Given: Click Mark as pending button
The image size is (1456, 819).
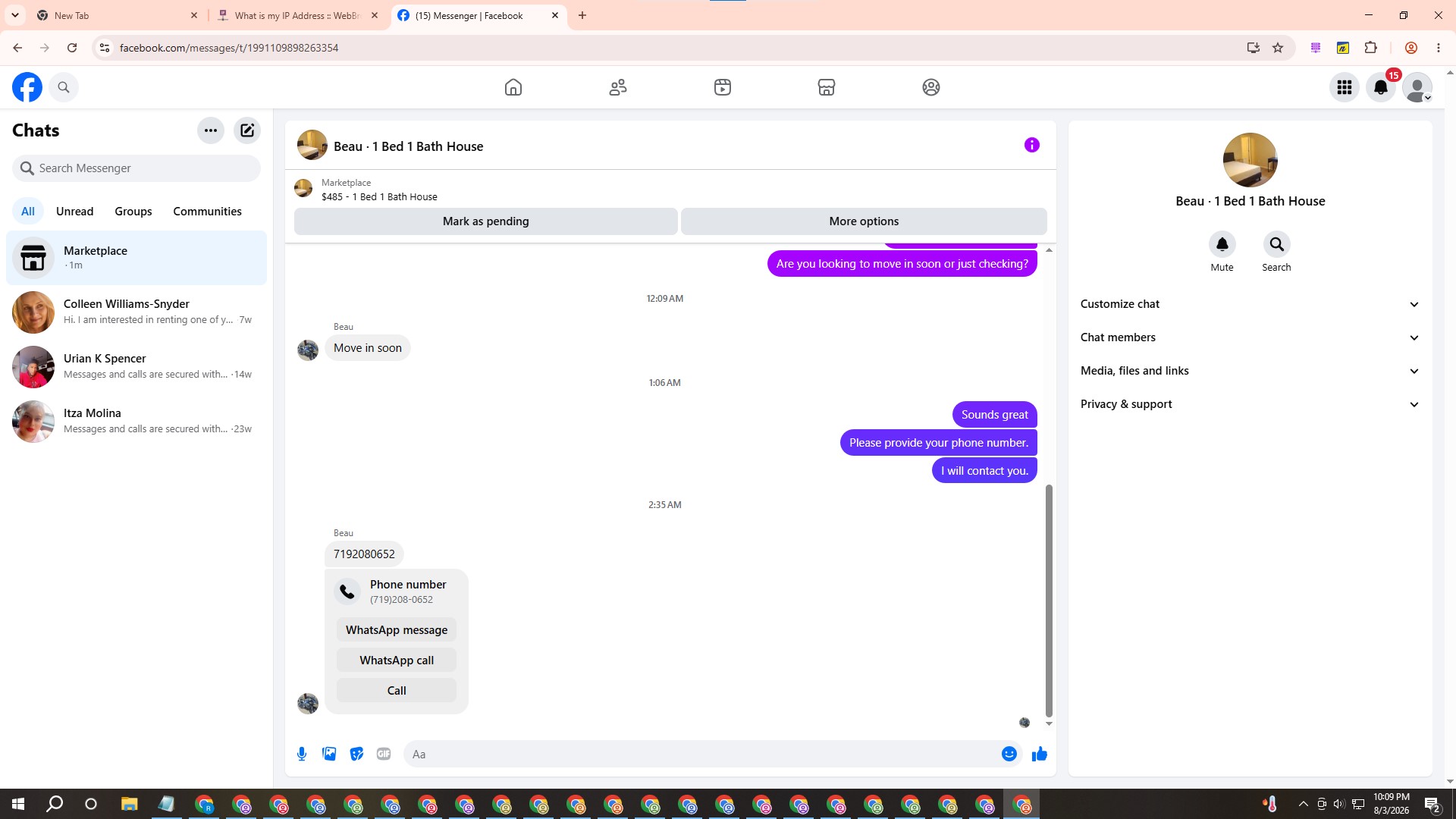Looking at the screenshot, I should click(x=486, y=221).
